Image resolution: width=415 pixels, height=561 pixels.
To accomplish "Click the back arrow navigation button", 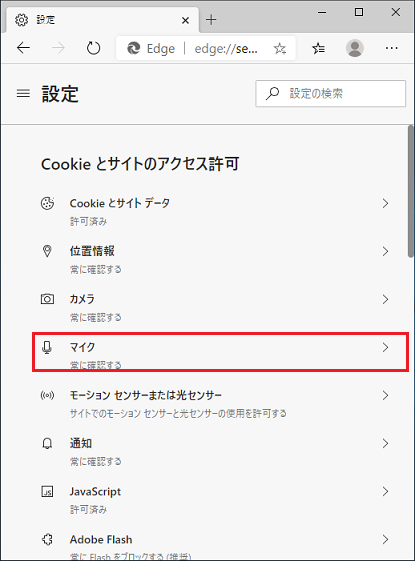I will point(23,48).
